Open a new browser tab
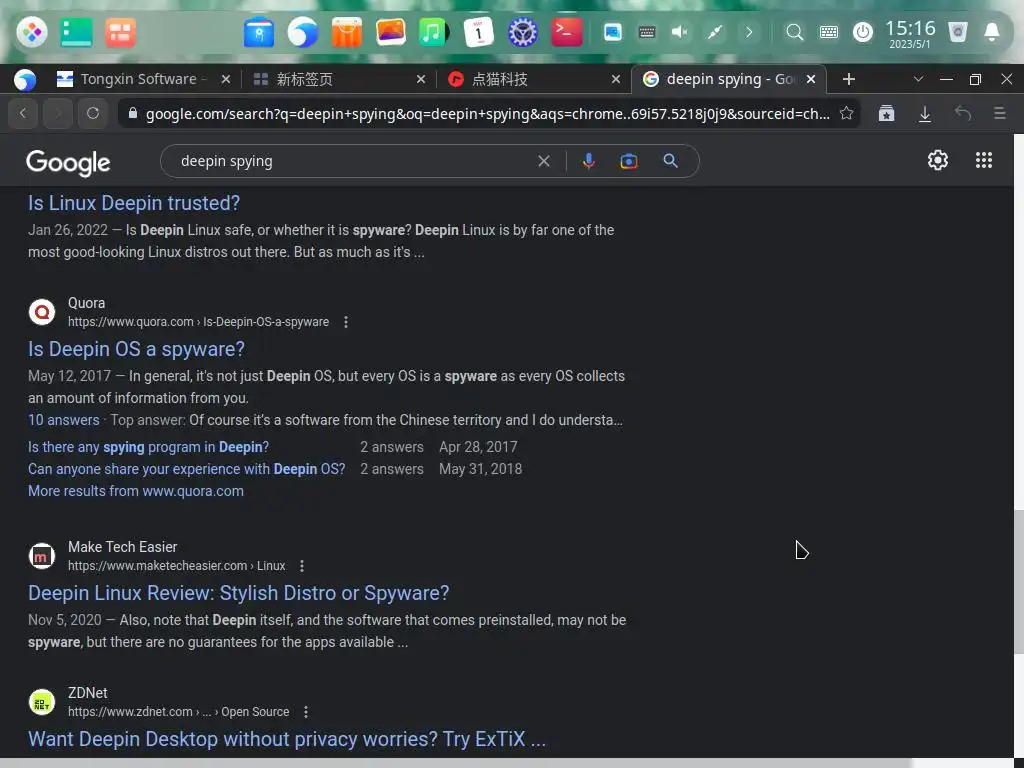 click(x=848, y=79)
